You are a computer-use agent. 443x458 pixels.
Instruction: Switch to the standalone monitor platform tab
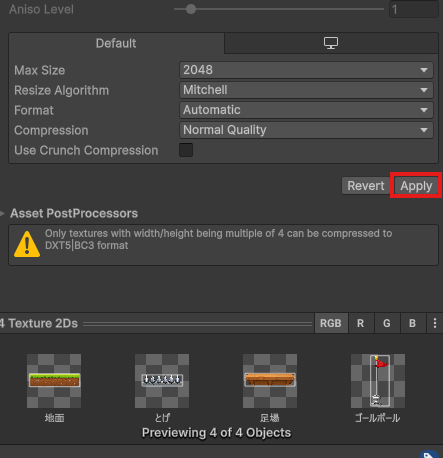pos(331,43)
